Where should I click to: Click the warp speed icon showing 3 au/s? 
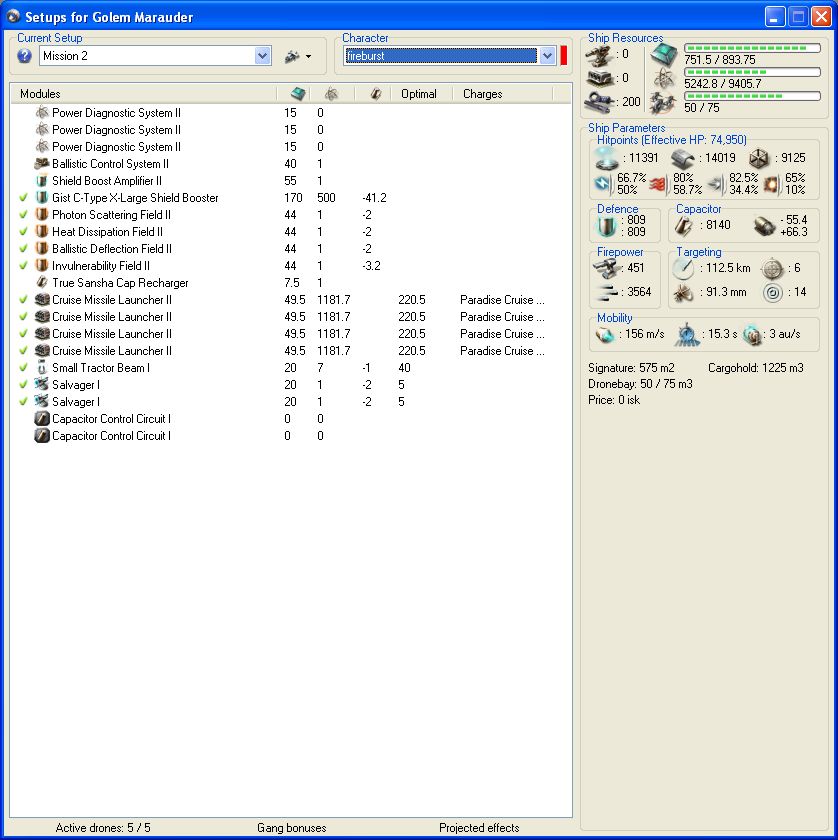[x=752, y=334]
